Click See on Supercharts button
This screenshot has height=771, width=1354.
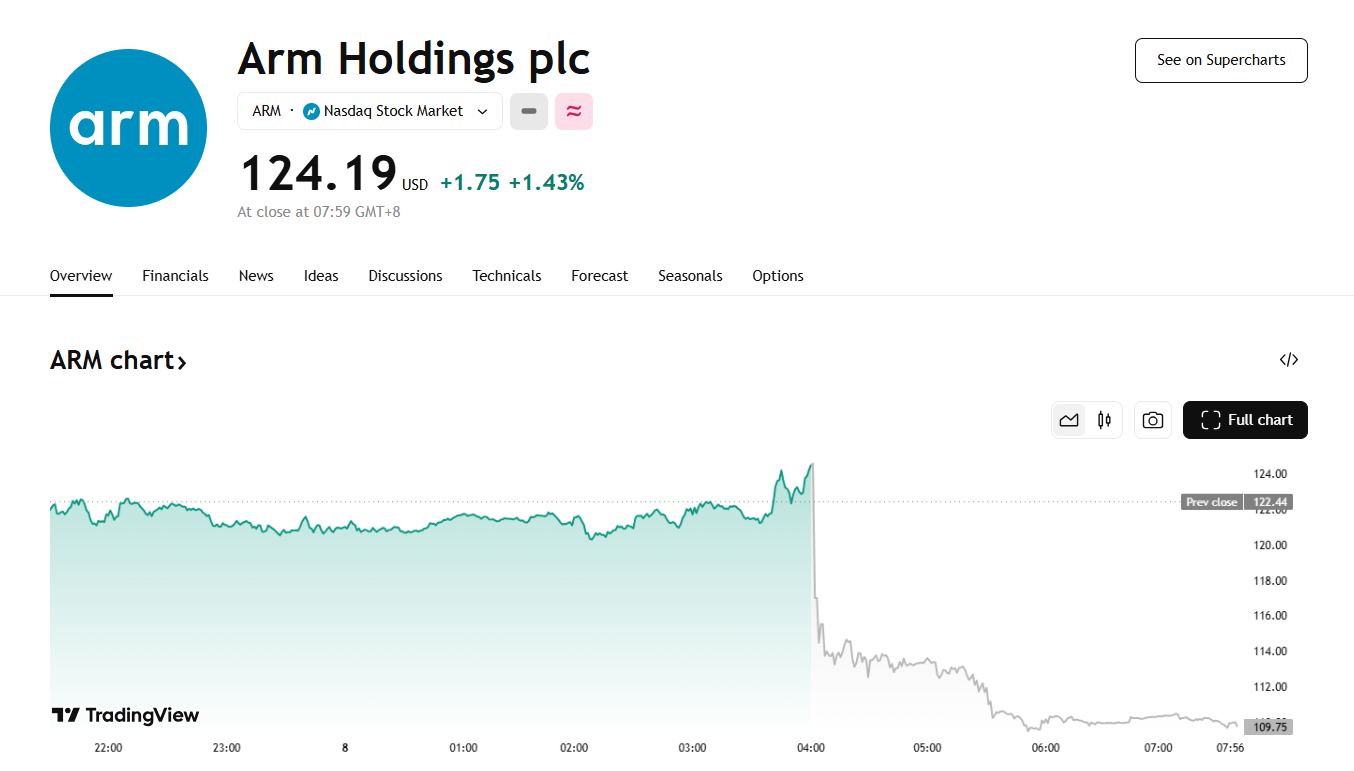point(1221,60)
